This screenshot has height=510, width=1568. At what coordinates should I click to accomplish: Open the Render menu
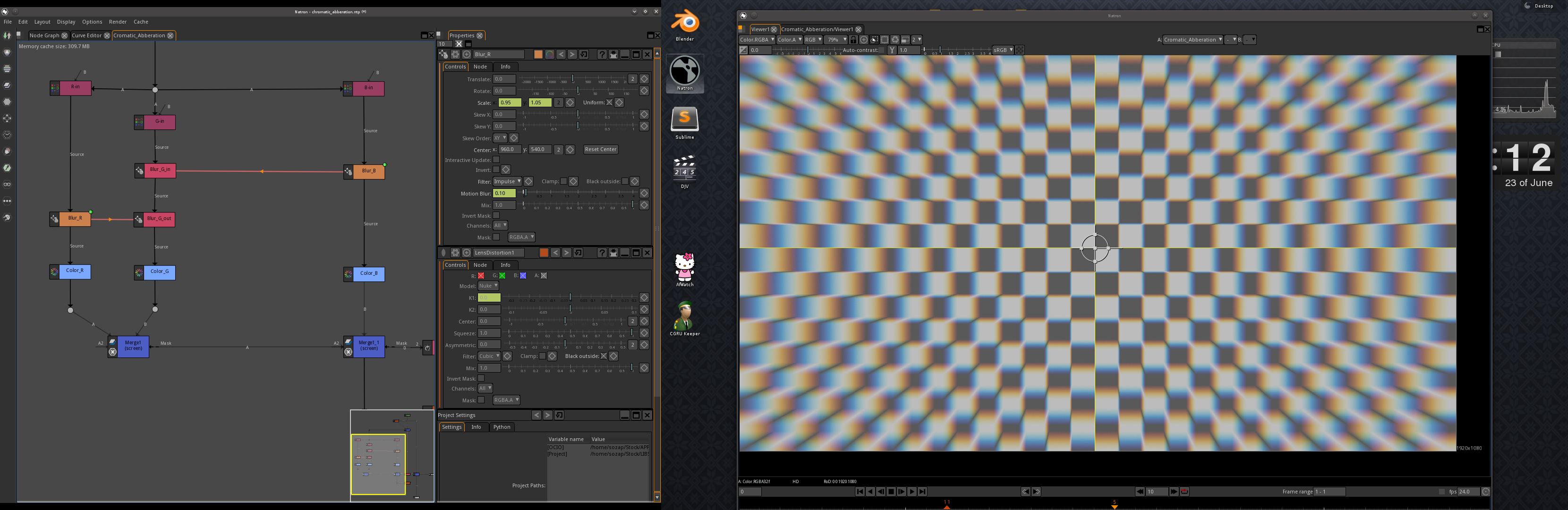click(118, 22)
